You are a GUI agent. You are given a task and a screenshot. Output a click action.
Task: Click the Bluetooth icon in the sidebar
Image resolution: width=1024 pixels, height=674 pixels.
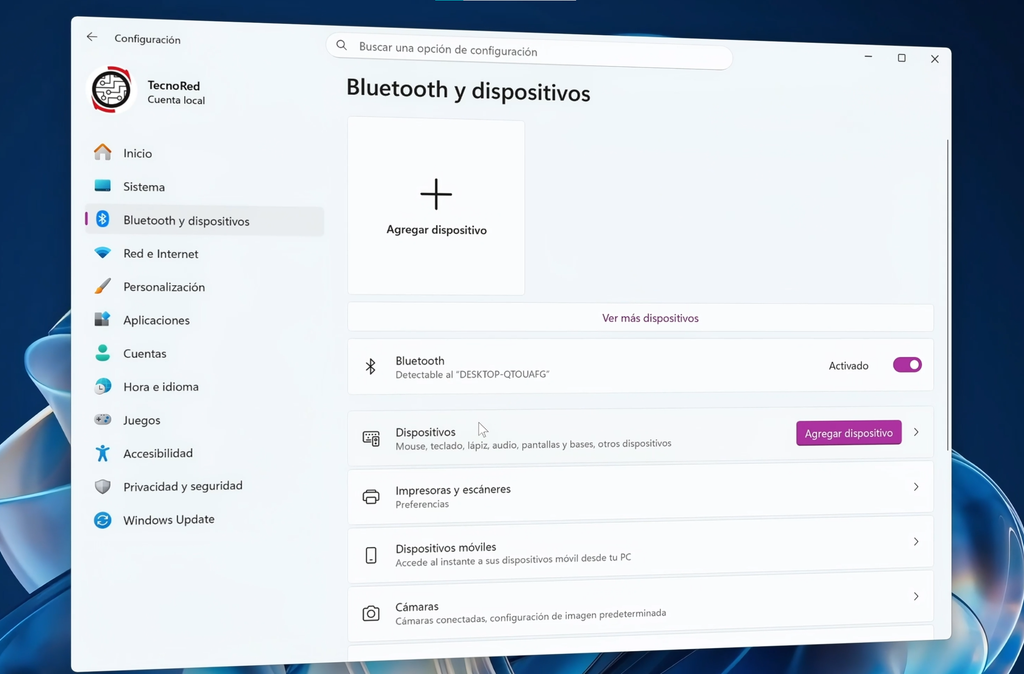click(x=103, y=219)
